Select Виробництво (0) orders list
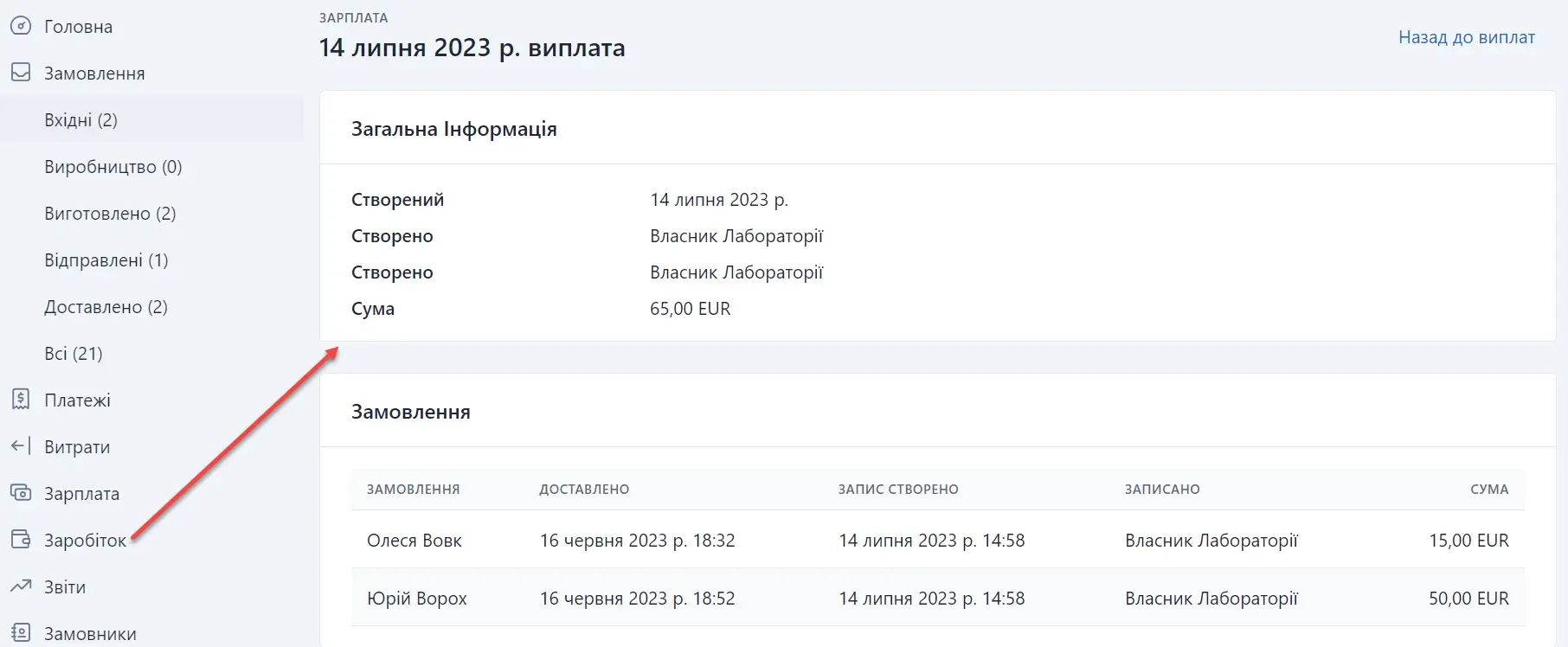1568x647 pixels. (x=113, y=167)
